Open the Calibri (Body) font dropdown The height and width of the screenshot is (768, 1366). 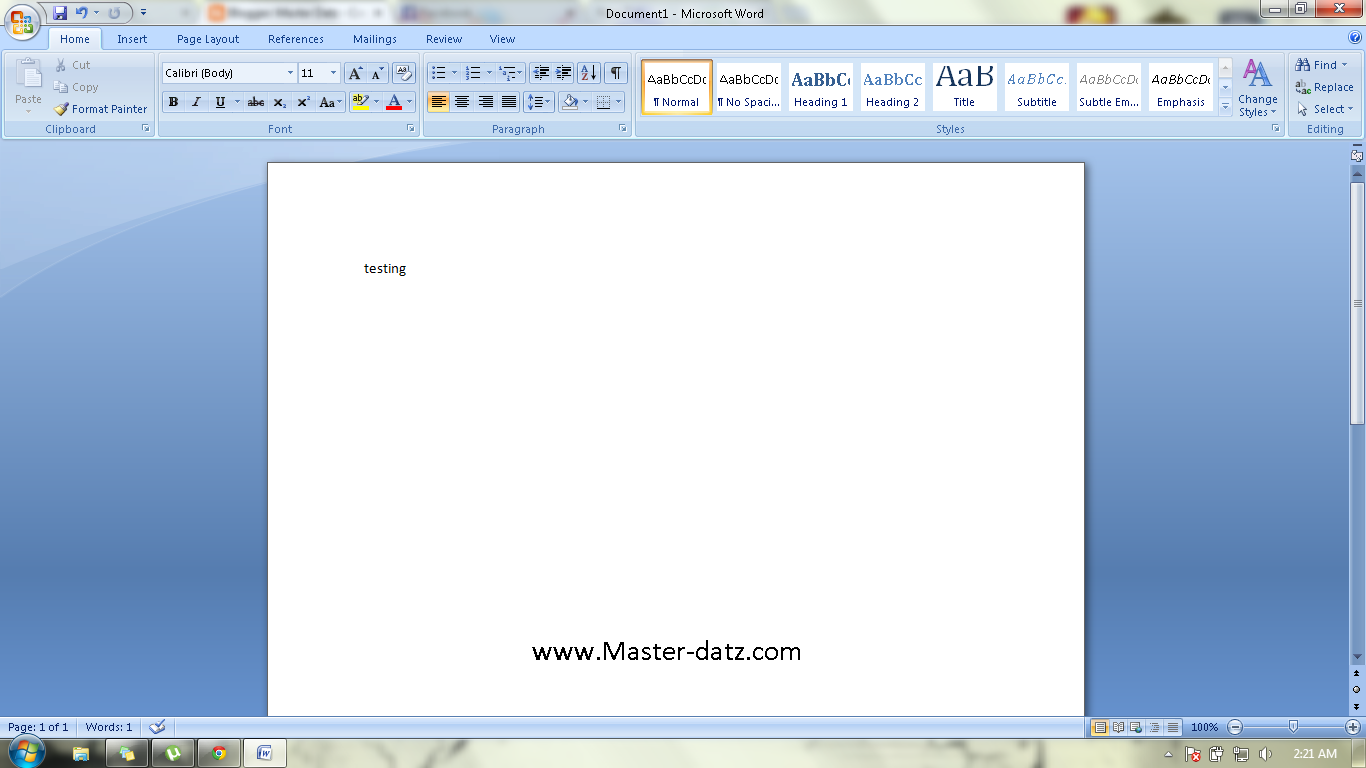[291, 73]
